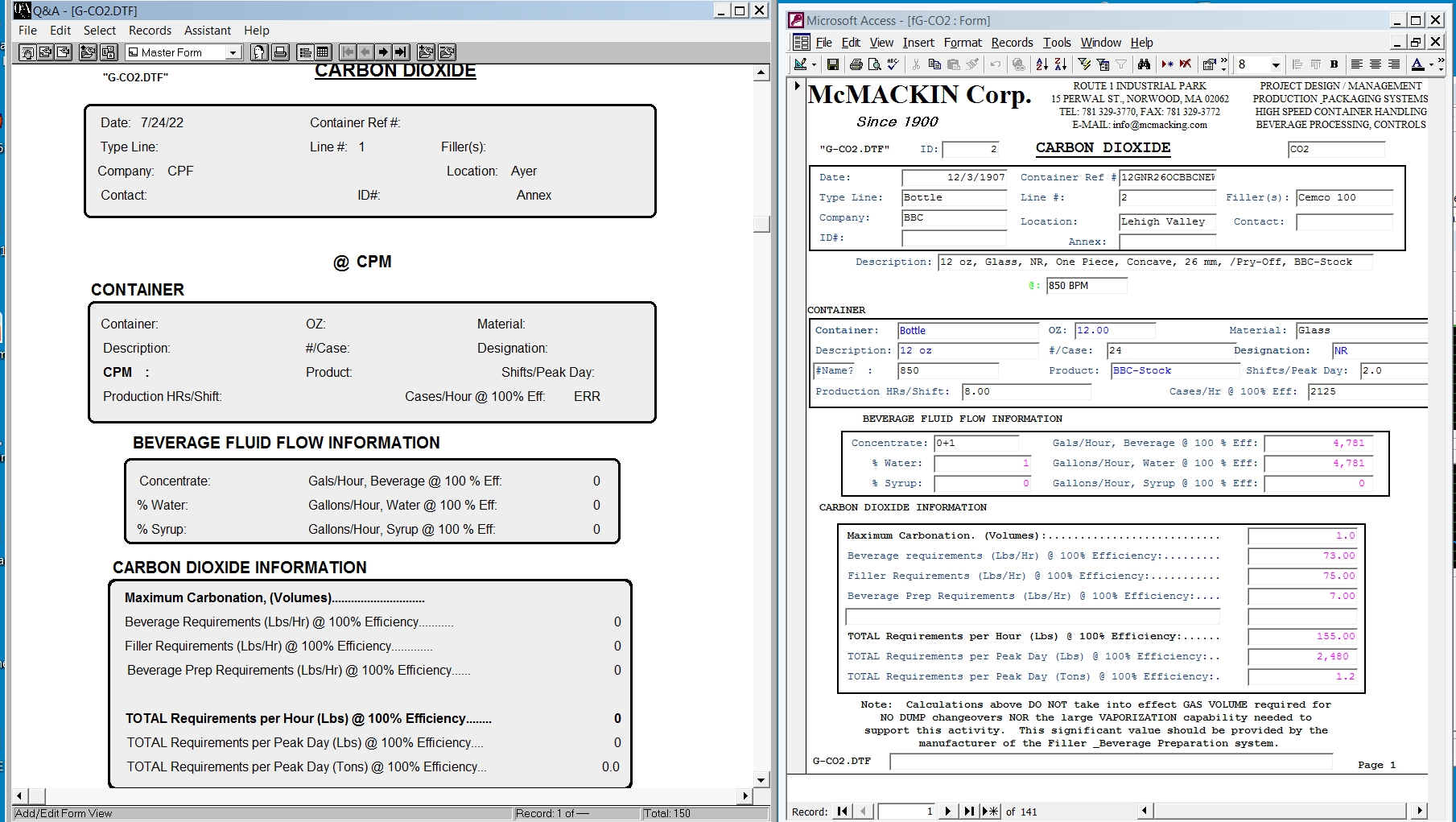Click the Properties icon in Access toolbar
Image resolution: width=1456 pixels, height=822 pixels.
point(1209,64)
